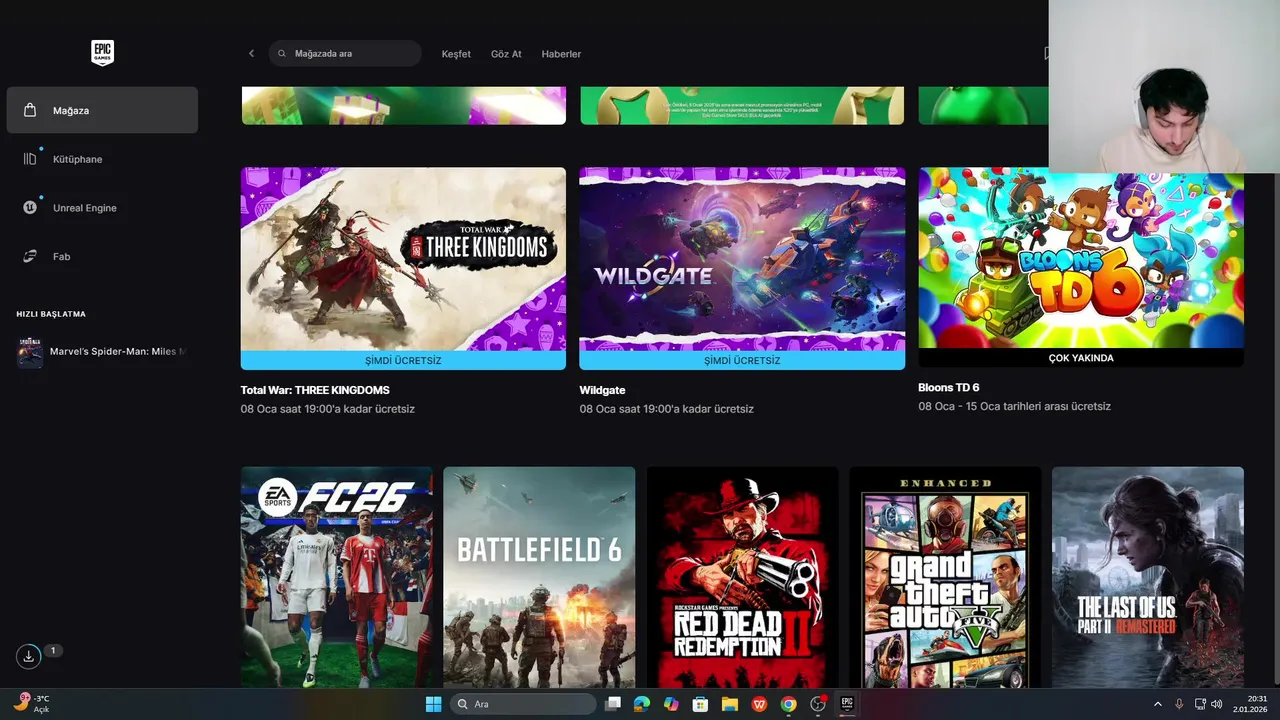The image size is (1280, 720).
Task: Open Kütüphane from the sidebar
Action: click(x=102, y=159)
